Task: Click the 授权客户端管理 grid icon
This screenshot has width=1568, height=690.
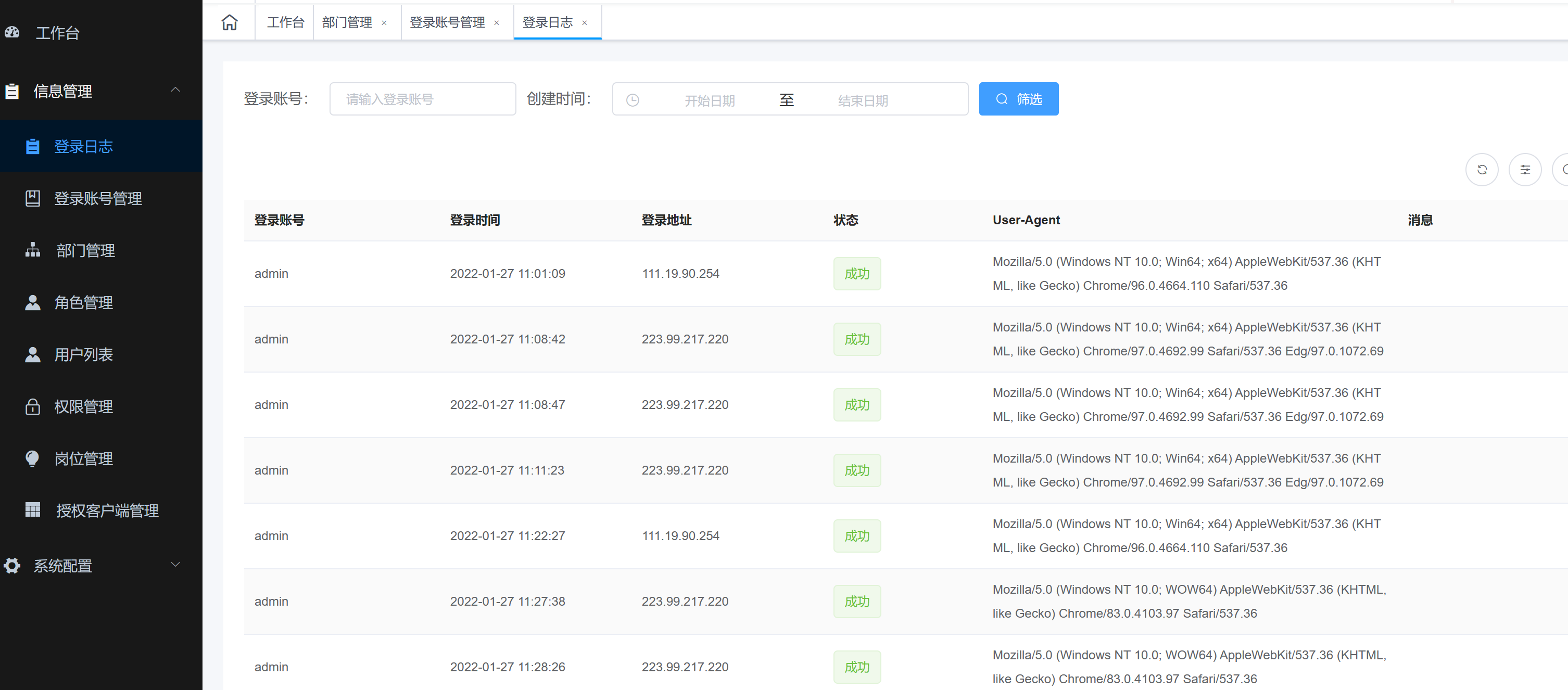Action: click(x=33, y=510)
